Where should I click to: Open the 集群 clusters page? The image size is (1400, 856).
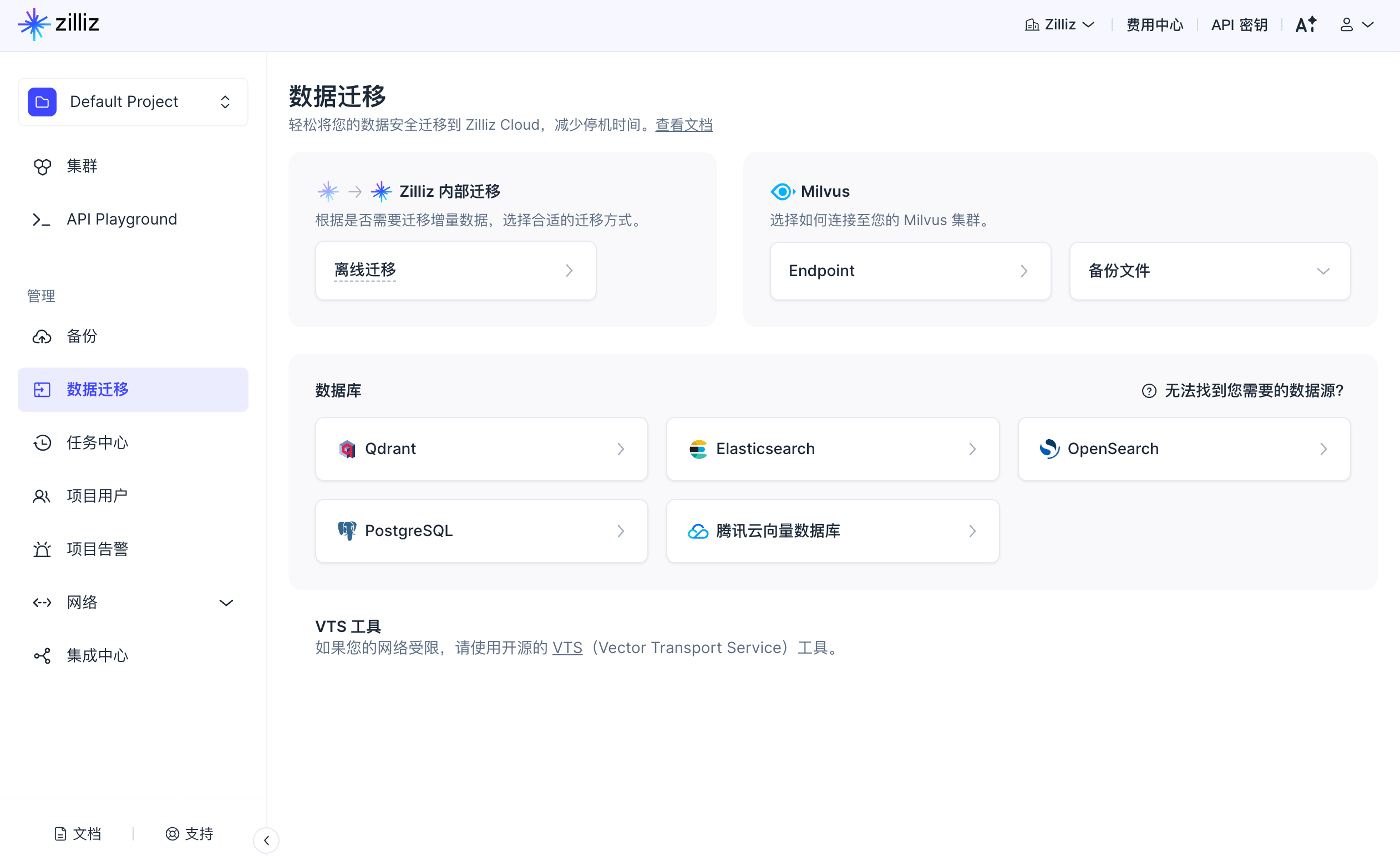82,166
